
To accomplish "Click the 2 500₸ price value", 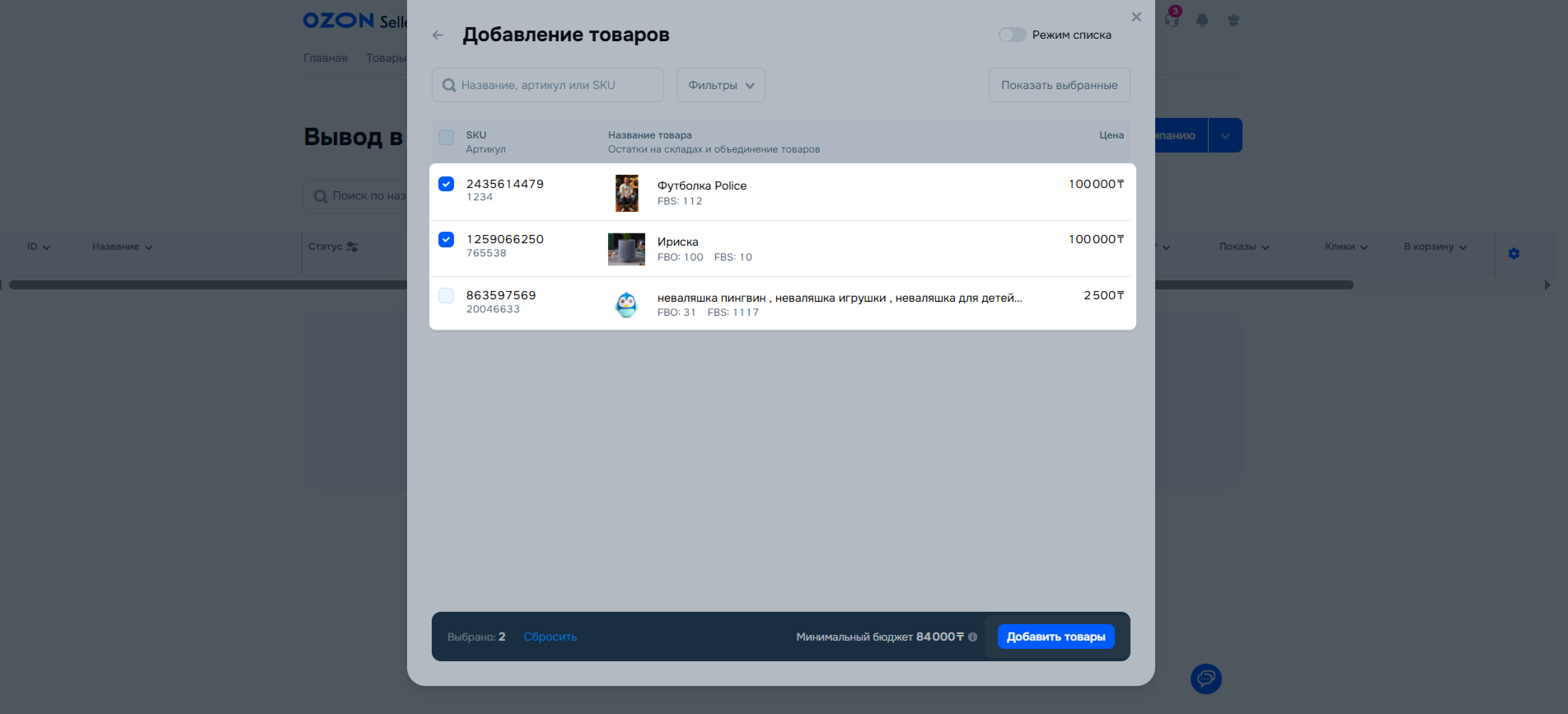I will pyautogui.click(x=1103, y=296).
